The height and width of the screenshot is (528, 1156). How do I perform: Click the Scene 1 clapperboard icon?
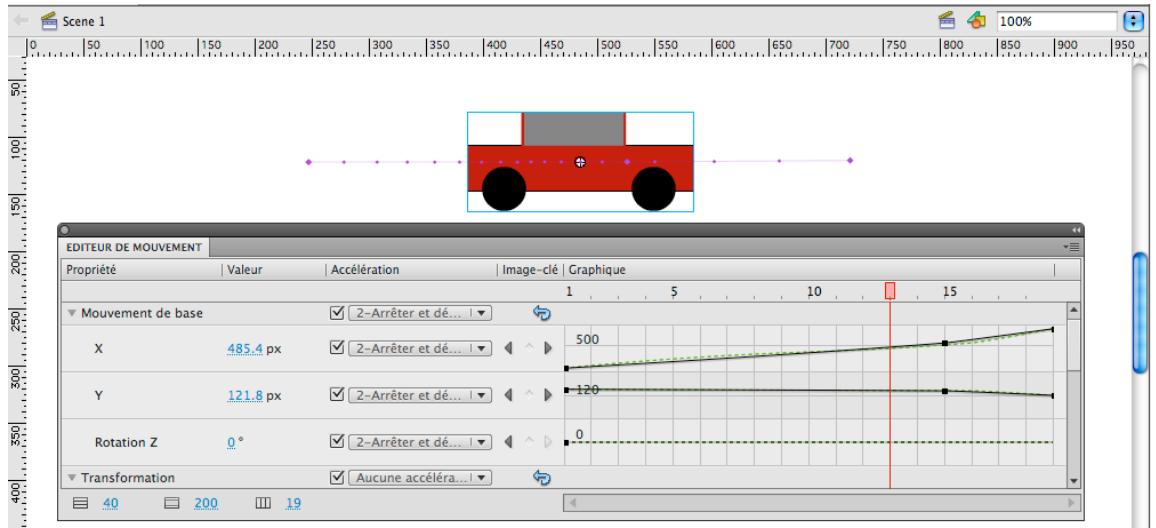coord(49,21)
